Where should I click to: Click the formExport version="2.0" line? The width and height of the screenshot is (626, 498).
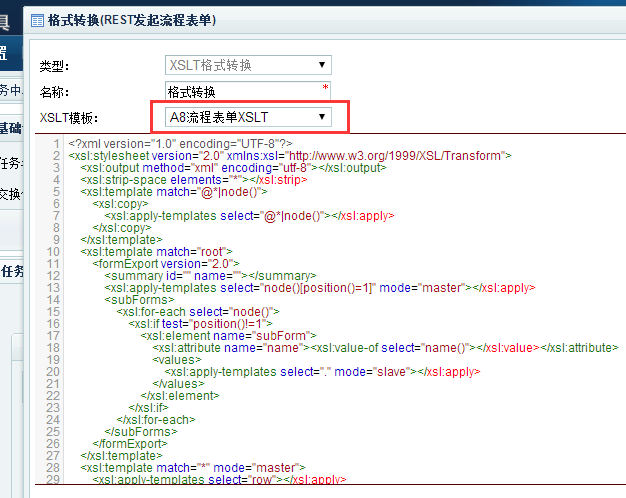[166, 264]
